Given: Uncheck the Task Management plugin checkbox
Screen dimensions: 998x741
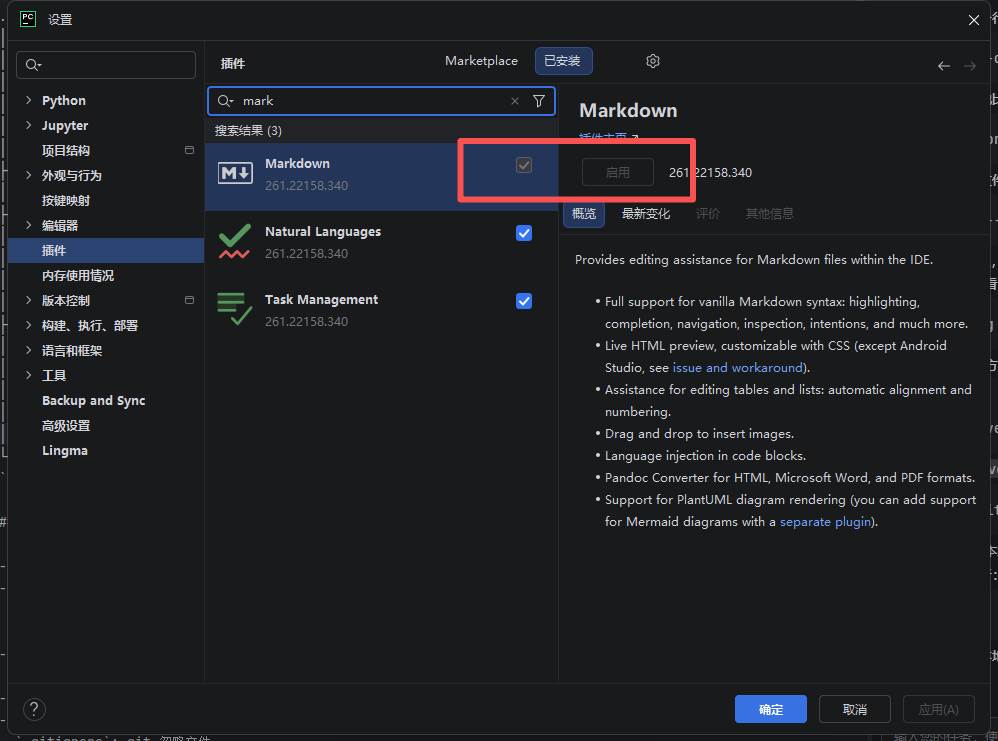Looking at the screenshot, I should tap(524, 301).
